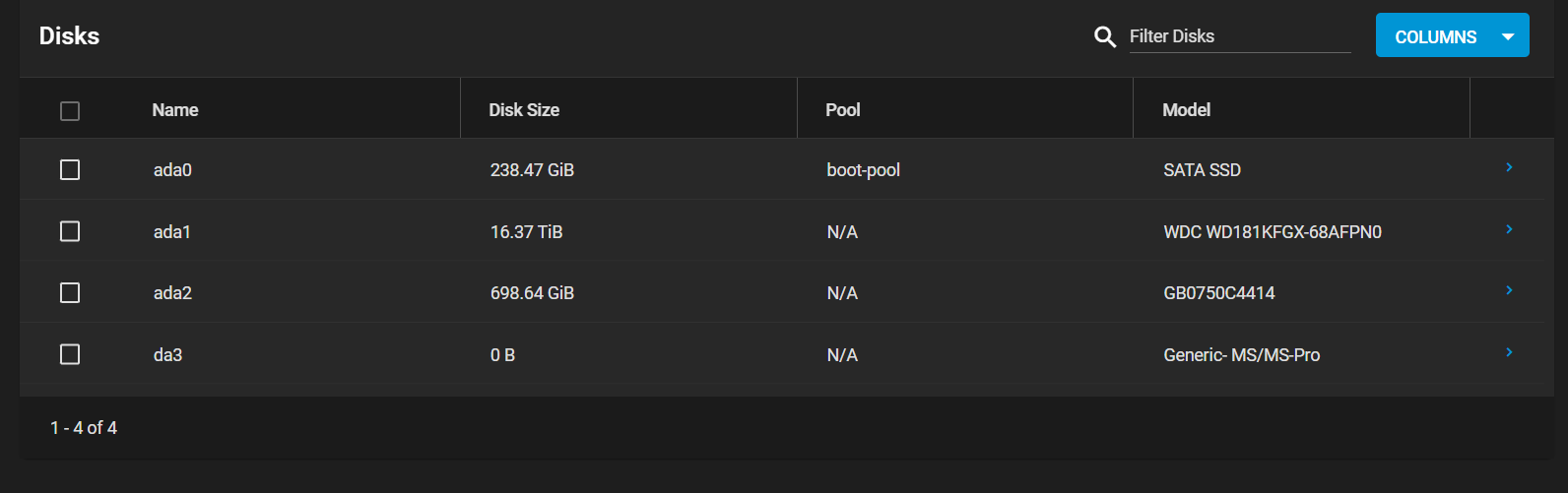Check the da3 disk checkbox
This screenshot has width=1568, height=493.
70,354
